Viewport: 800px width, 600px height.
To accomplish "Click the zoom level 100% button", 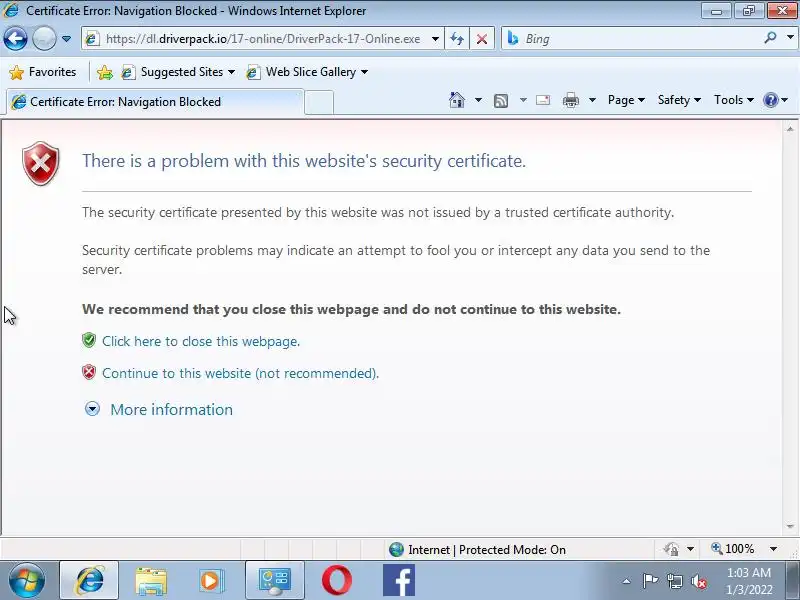I will tap(733, 549).
